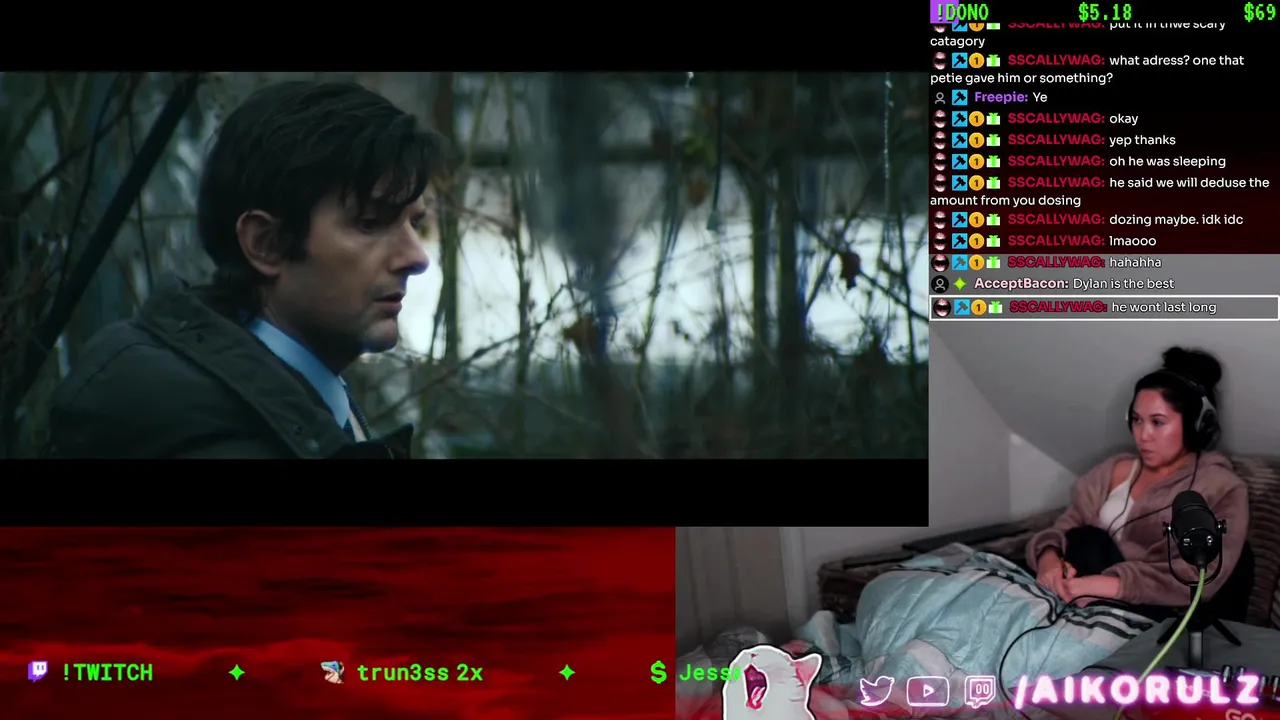Screen dimensions: 1280x720
Task: Click the gold bits badge on 'yep thanks'
Action: [x=976, y=140]
